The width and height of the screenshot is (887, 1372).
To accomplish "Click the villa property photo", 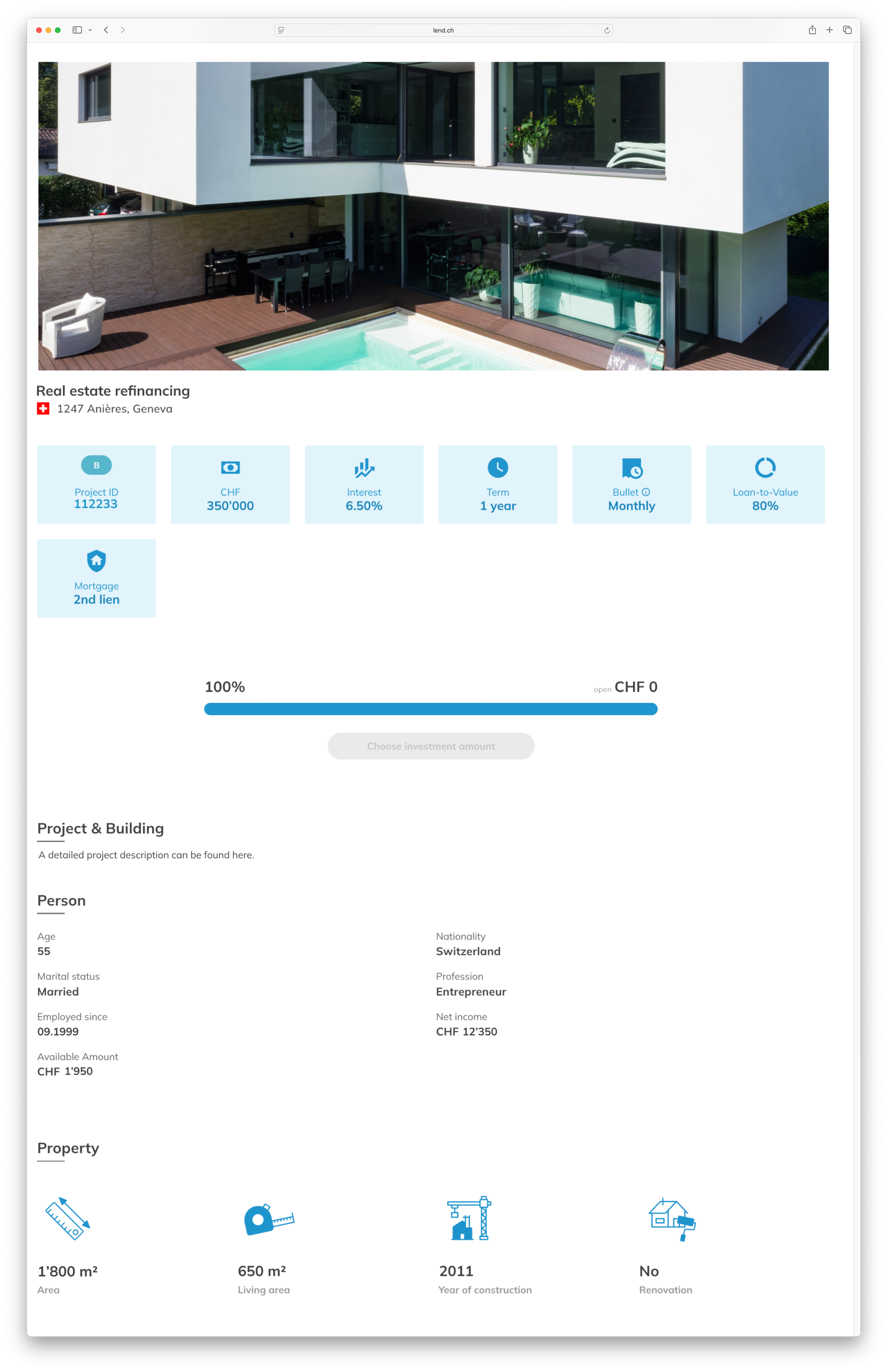I will [433, 216].
